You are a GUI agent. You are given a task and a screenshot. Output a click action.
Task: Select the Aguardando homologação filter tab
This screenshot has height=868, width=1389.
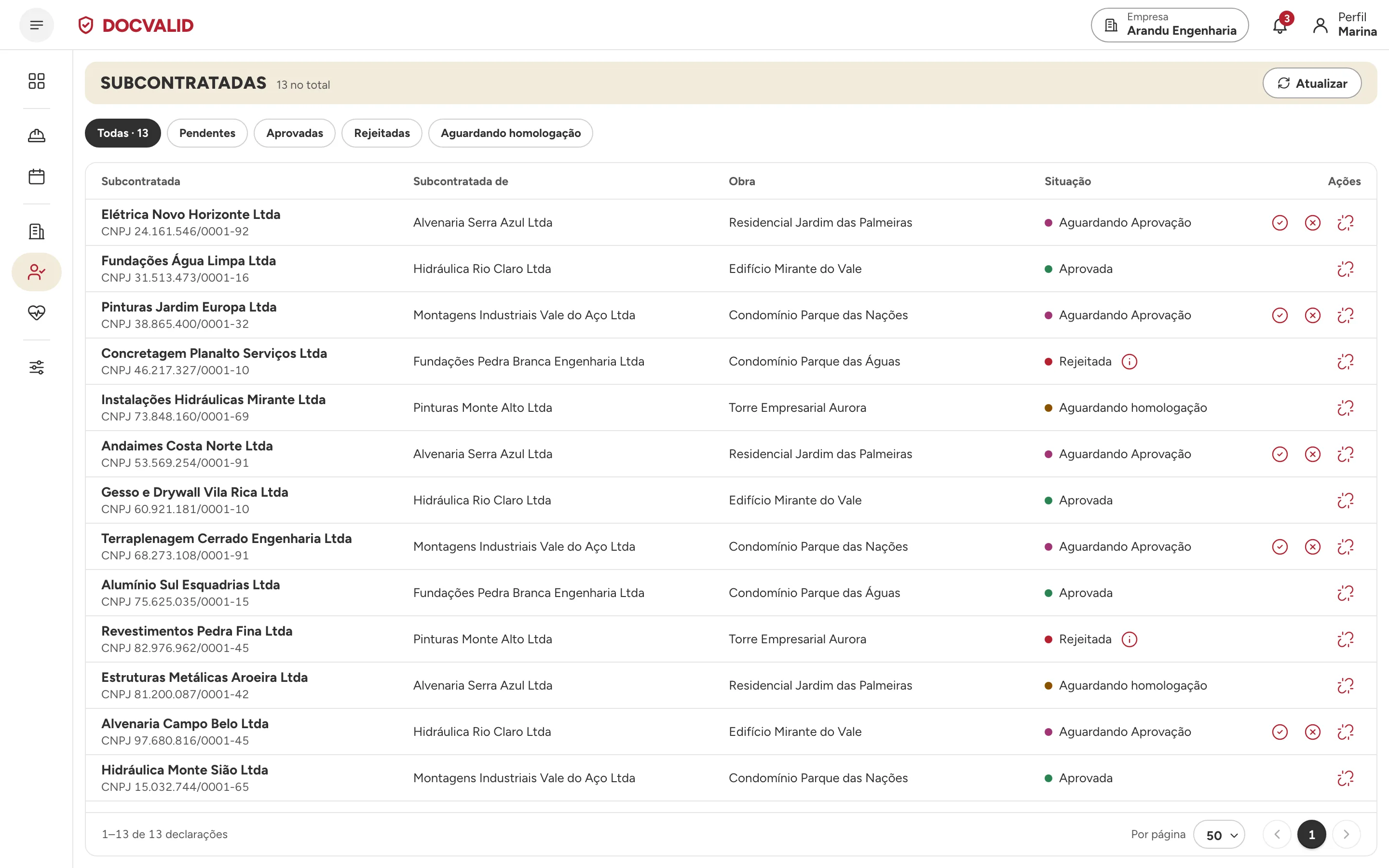pyautogui.click(x=510, y=133)
